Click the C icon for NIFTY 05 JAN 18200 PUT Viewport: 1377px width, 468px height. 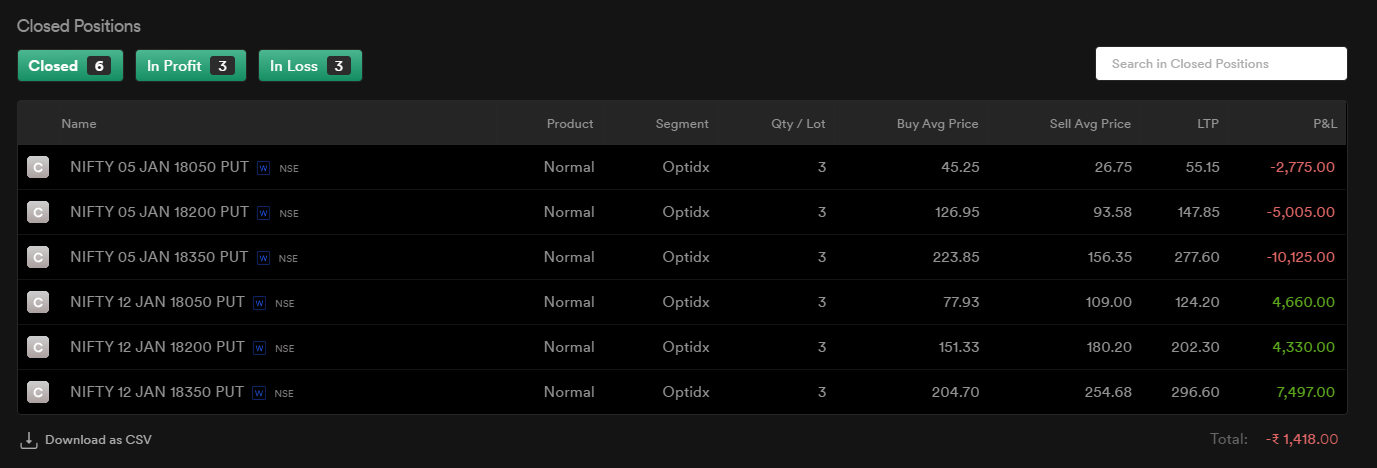pos(38,213)
